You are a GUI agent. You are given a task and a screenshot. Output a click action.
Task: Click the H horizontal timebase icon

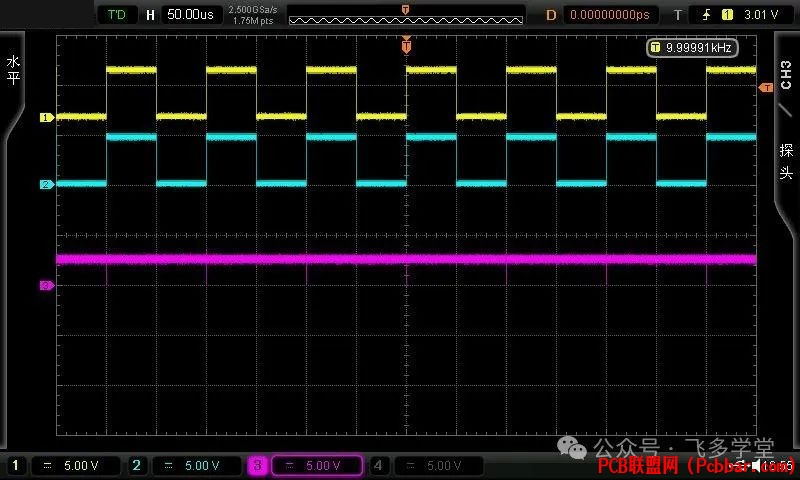coord(151,15)
